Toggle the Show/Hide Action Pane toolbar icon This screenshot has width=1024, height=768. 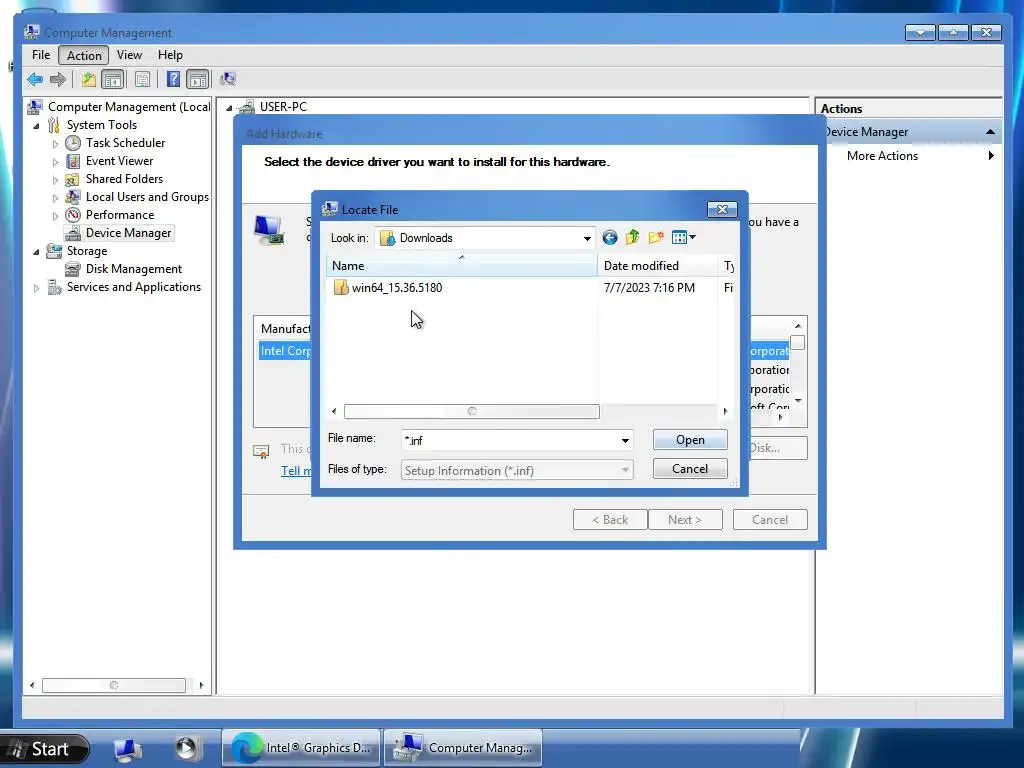(197, 80)
